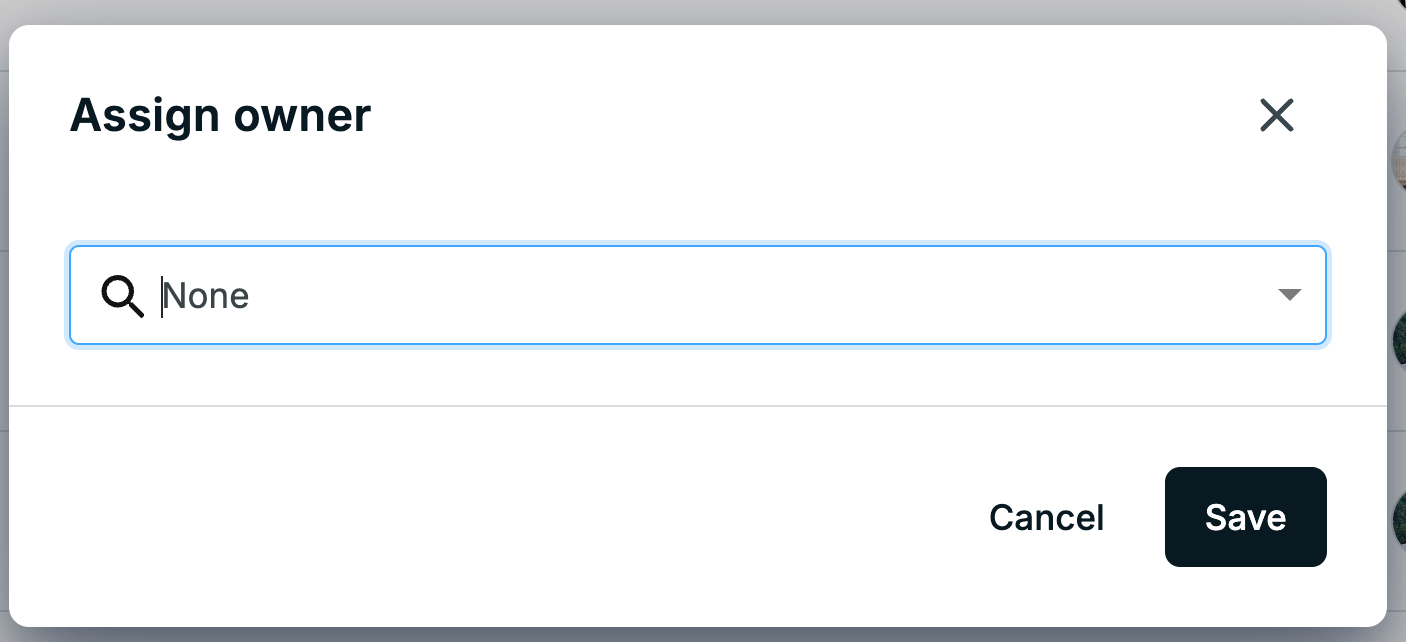This screenshot has width=1406, height=642.
Task: Cancel the owner assignment
Action: [1046, 517]
